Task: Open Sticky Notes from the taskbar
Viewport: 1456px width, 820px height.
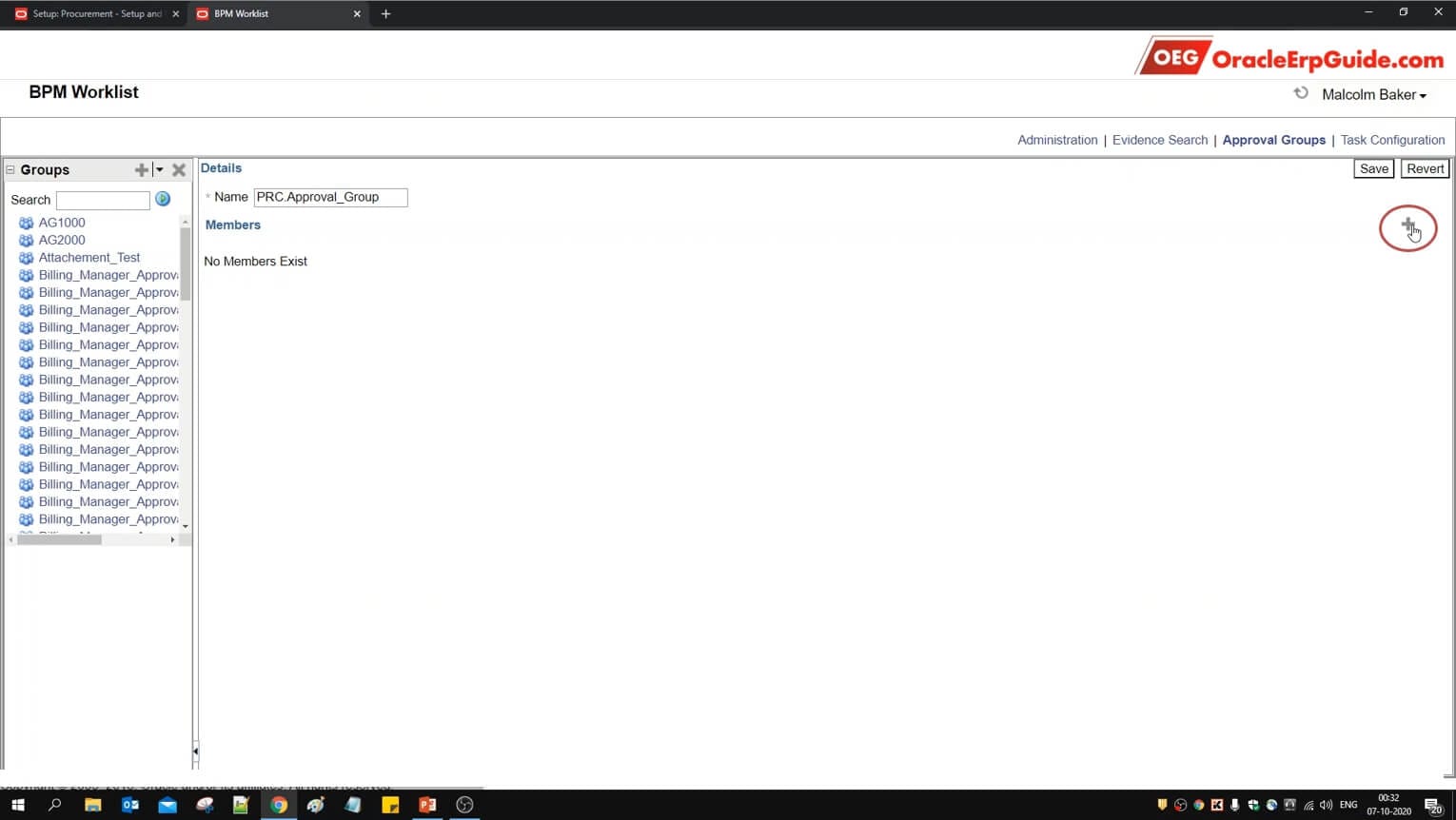Action: coord(390,805)
